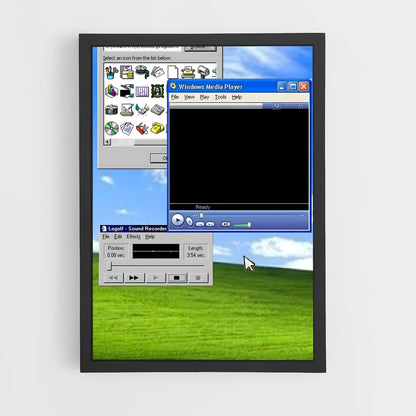
Task: Click "Select an icon from the list below" label
Action: coord(137,58)
